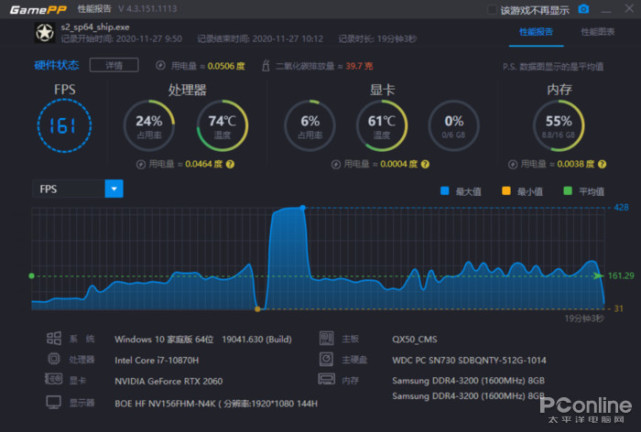Image resolution: width=641 pixels, height=432 pixels.
Task: Click the CPU 74℃ temperature gauge
Action: 222,126
